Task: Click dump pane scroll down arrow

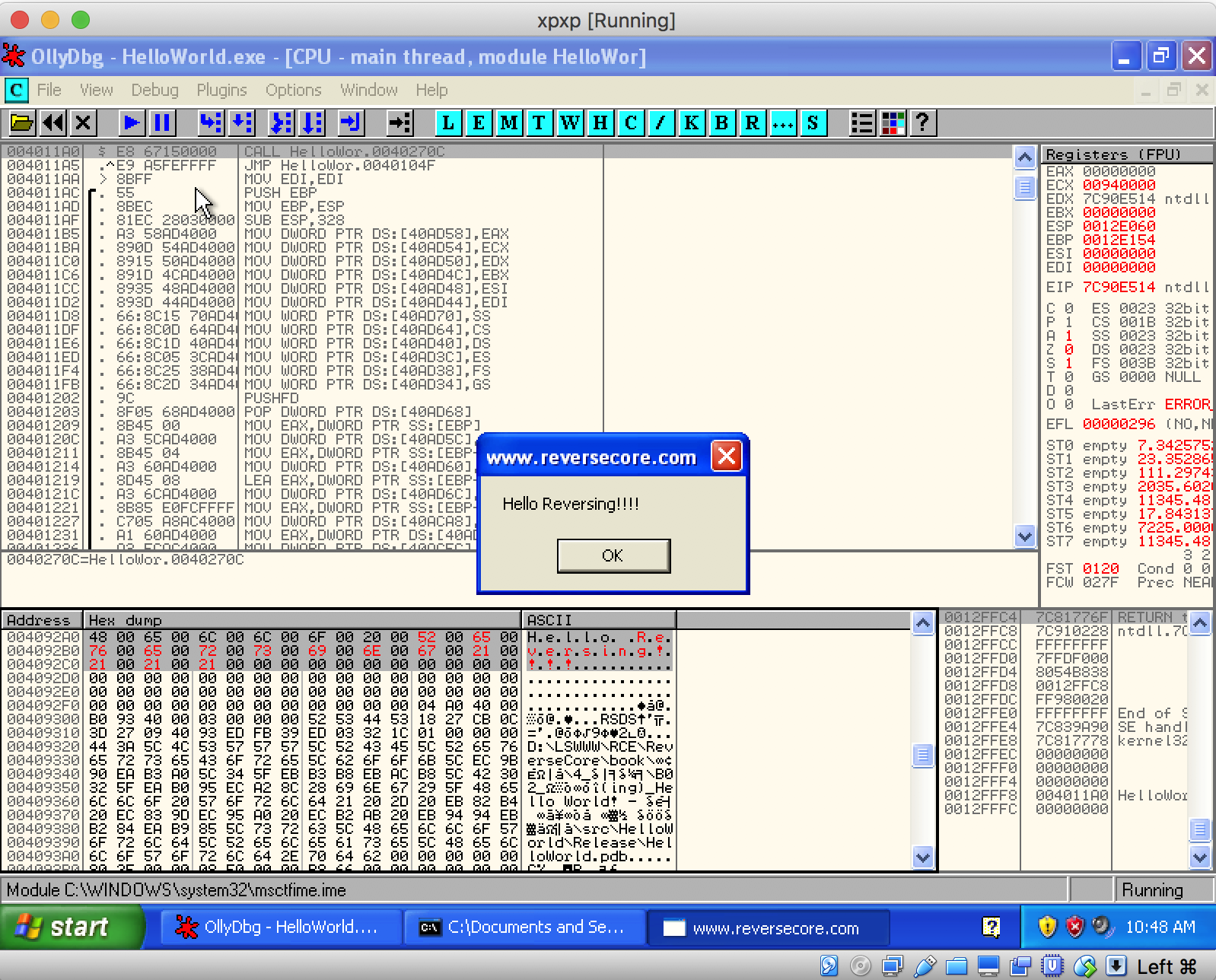Action: 922,857
